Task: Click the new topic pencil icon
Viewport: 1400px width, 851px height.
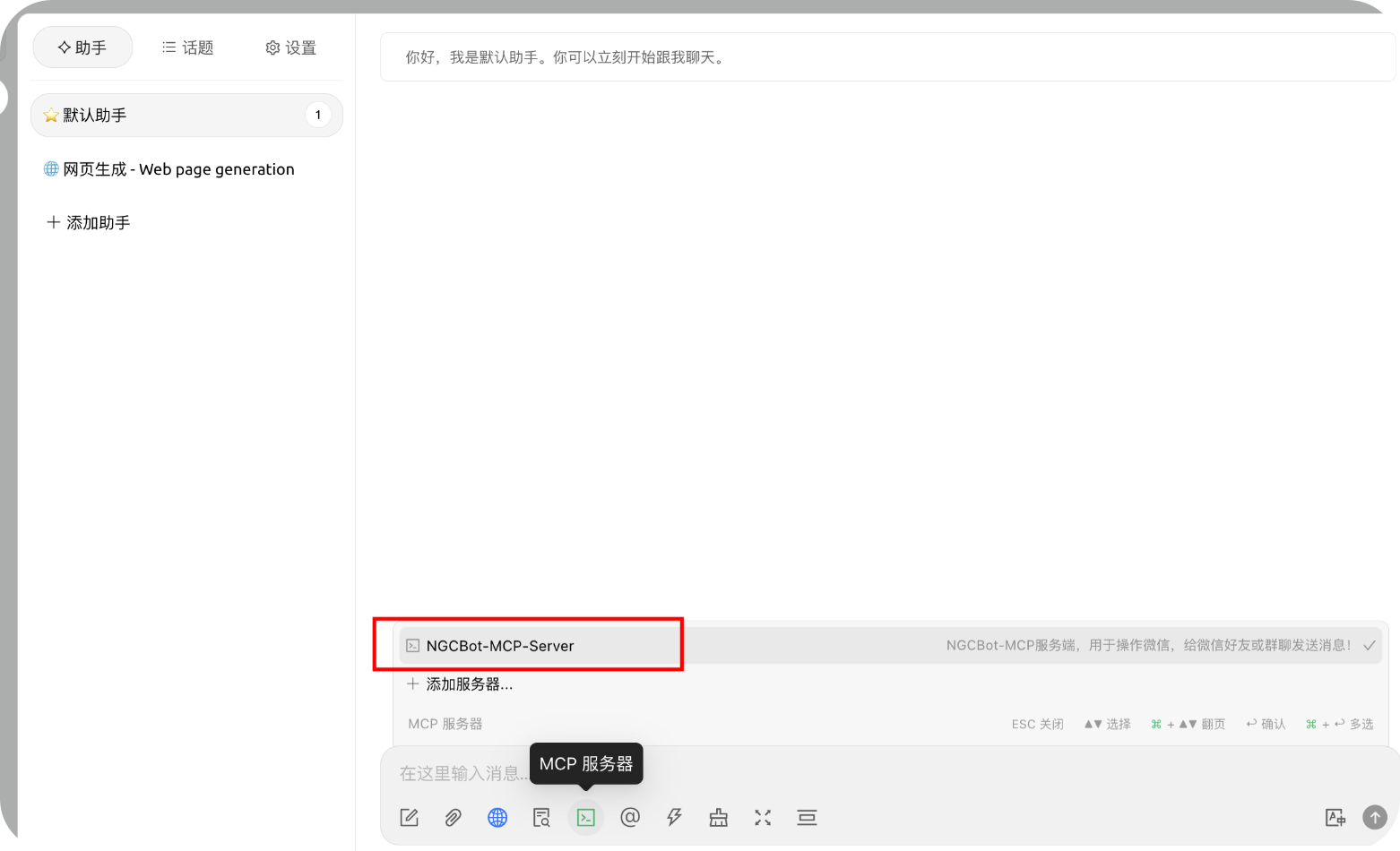Action: [x=410, y=817]
